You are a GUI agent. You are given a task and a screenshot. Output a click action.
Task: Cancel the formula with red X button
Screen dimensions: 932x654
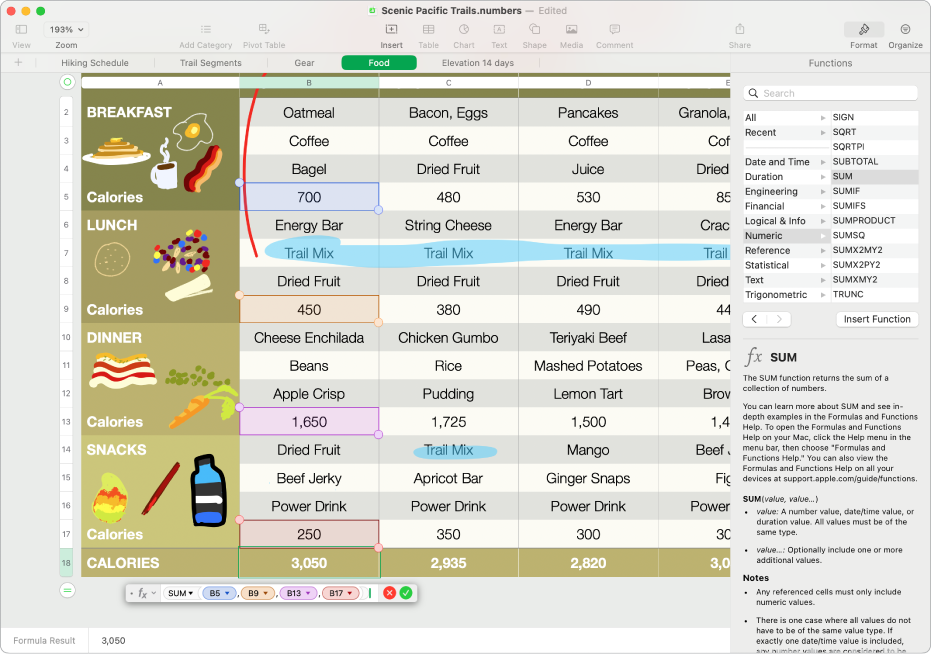(389, 593)
